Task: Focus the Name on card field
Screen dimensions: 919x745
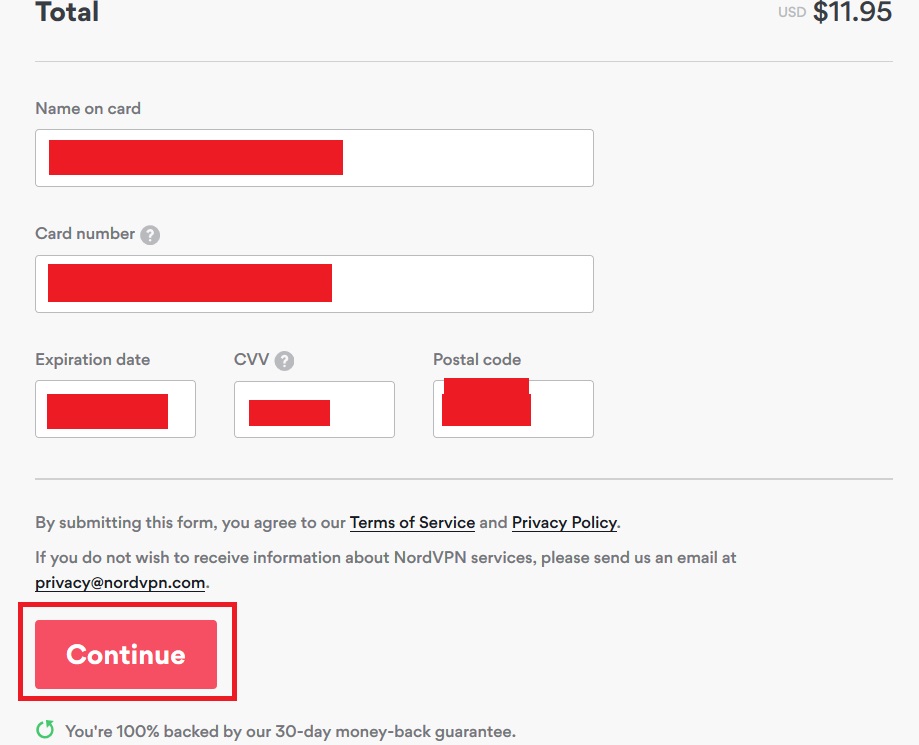Action: [314, 158]
